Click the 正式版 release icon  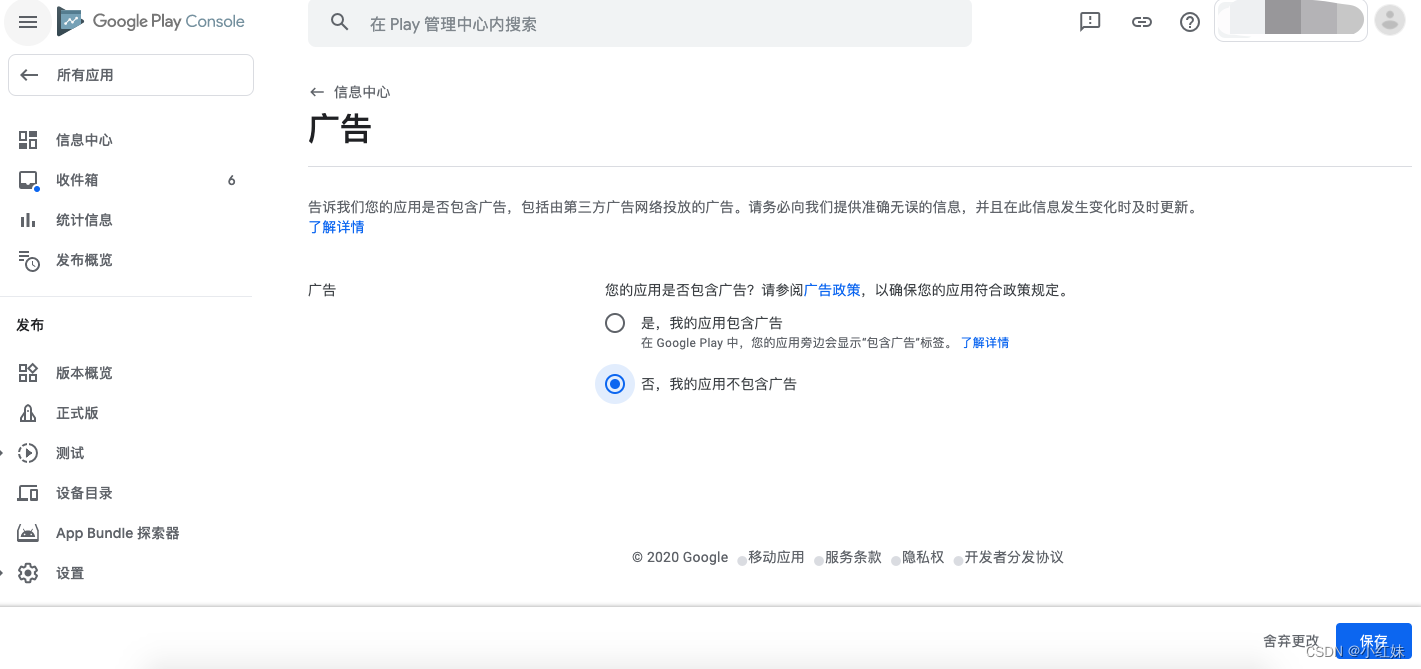28,412
